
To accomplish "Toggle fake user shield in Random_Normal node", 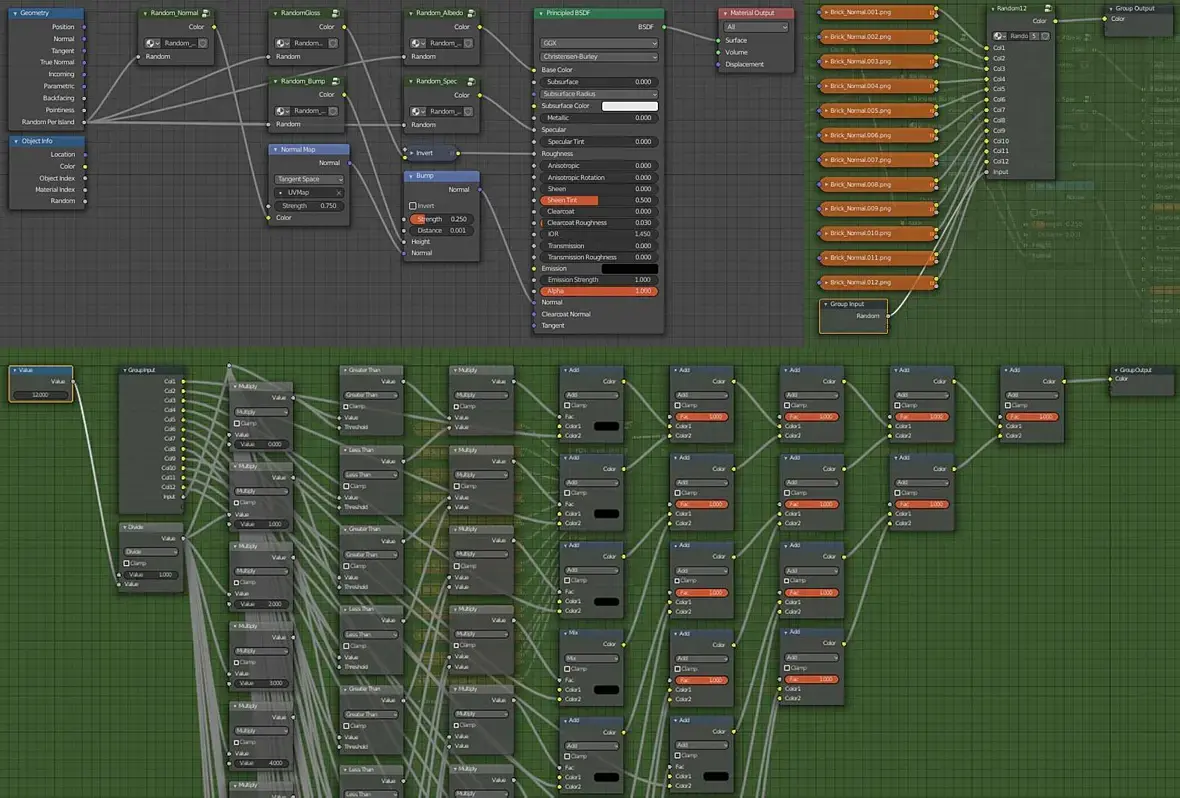I will tap(202, 43).
